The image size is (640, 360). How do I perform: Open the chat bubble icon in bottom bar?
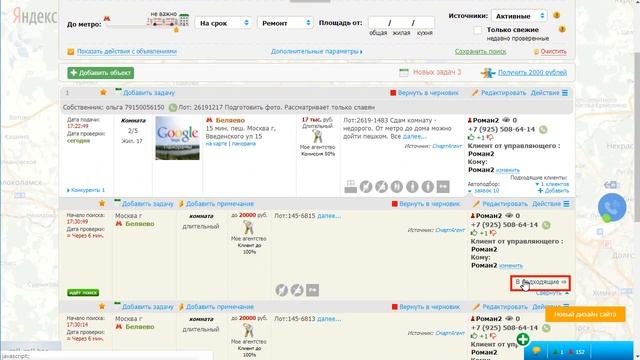pos(537,351)
